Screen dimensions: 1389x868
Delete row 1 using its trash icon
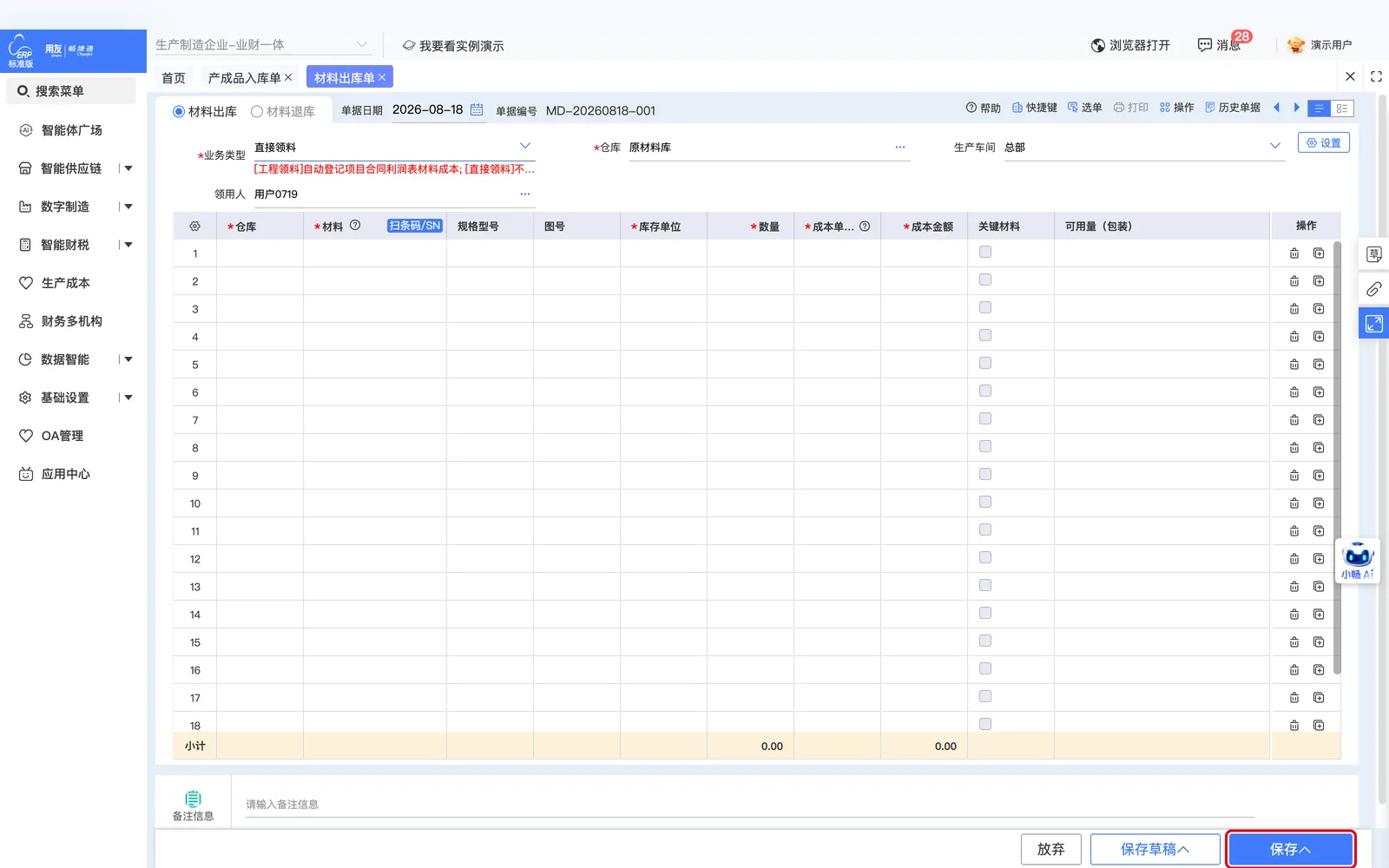tap(1294, 253)
